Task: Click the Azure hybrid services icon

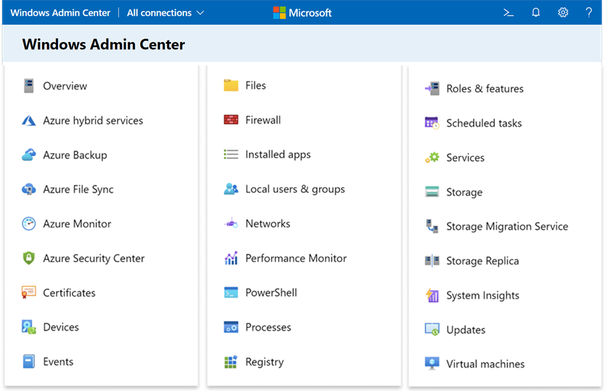Action: (x=29, y=121)
